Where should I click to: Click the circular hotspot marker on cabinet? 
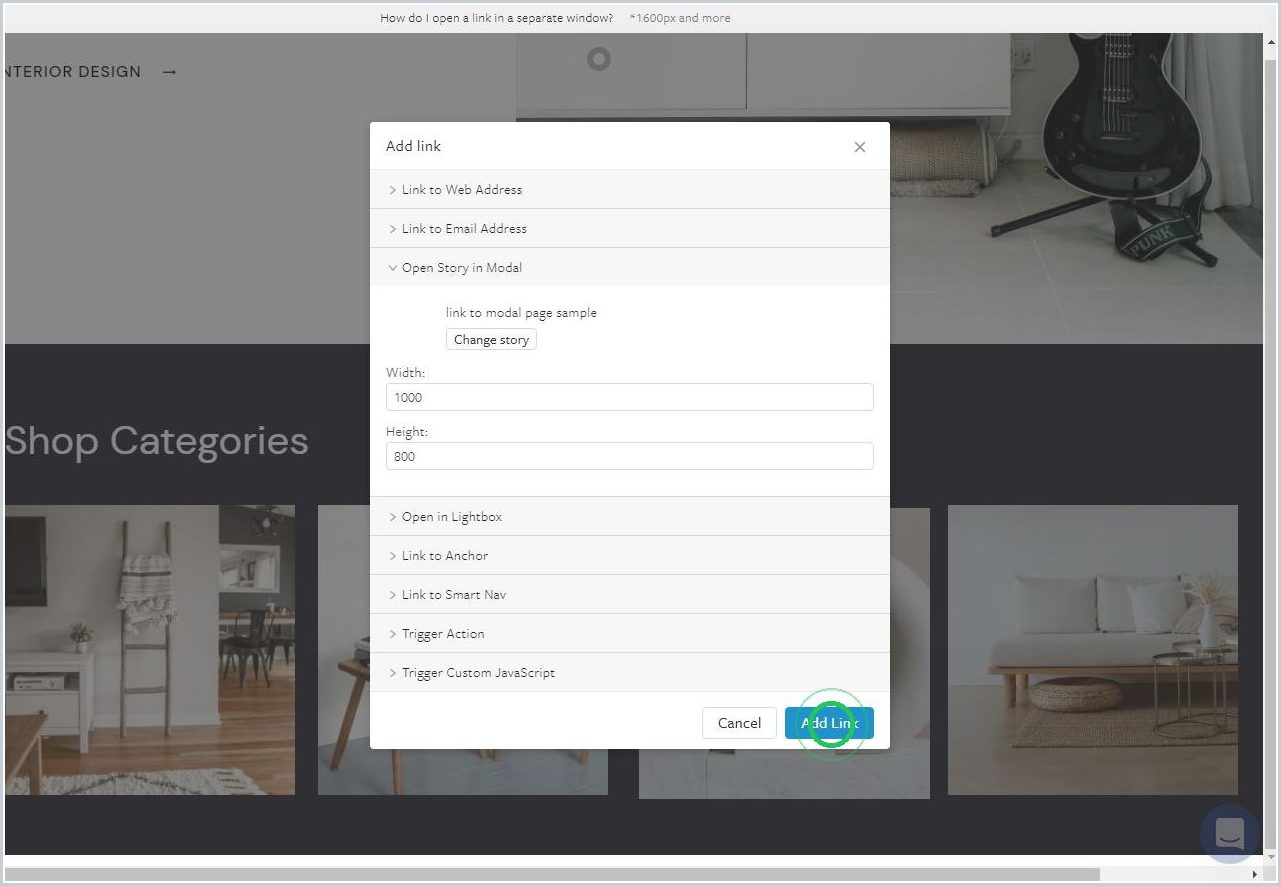tap(598, 59)
